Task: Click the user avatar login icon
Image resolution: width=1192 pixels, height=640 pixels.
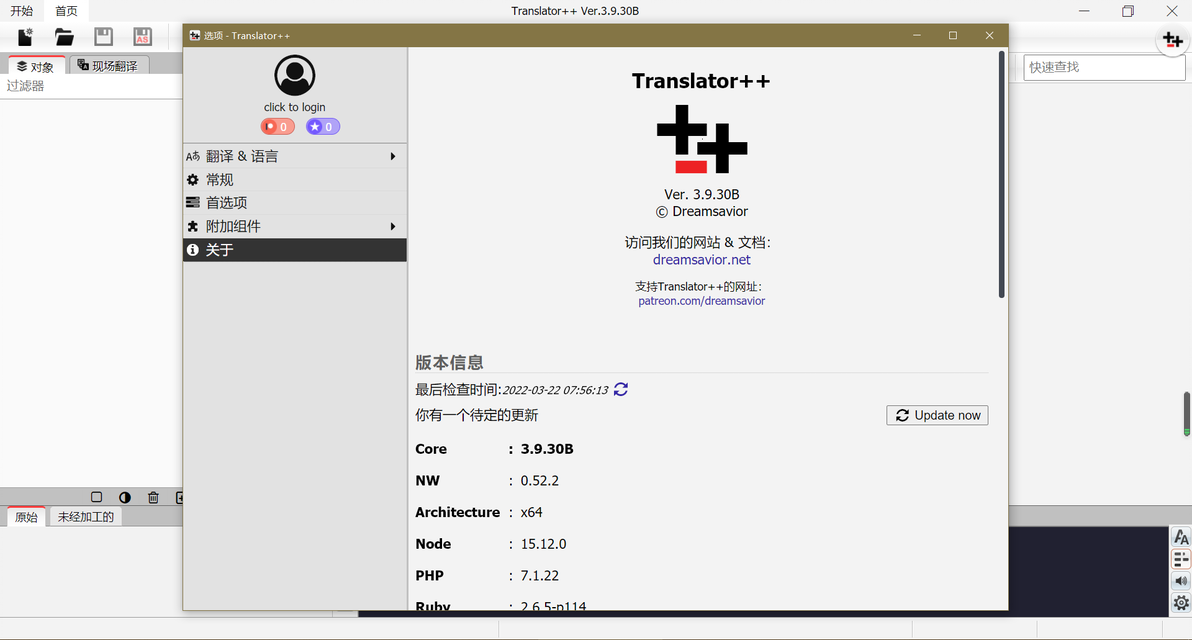Action: coord(295,75)
